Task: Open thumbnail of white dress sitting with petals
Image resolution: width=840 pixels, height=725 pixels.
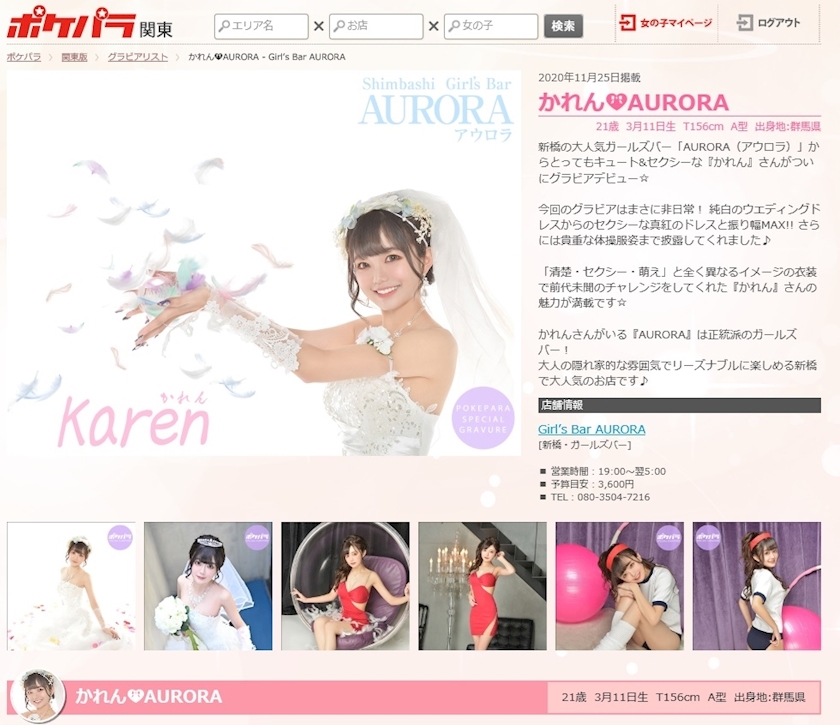Action: [x=71, y=586]
